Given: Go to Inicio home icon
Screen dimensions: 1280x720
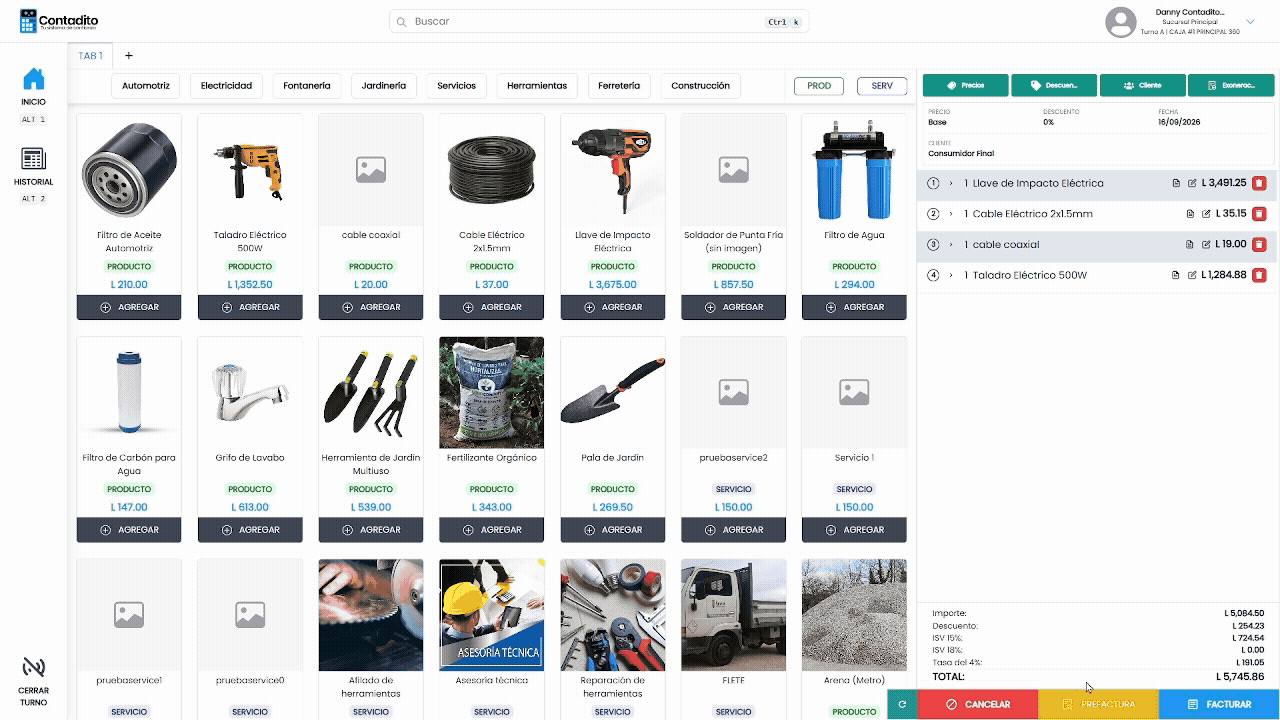Looking at the screenshot, I should point(34,79).
